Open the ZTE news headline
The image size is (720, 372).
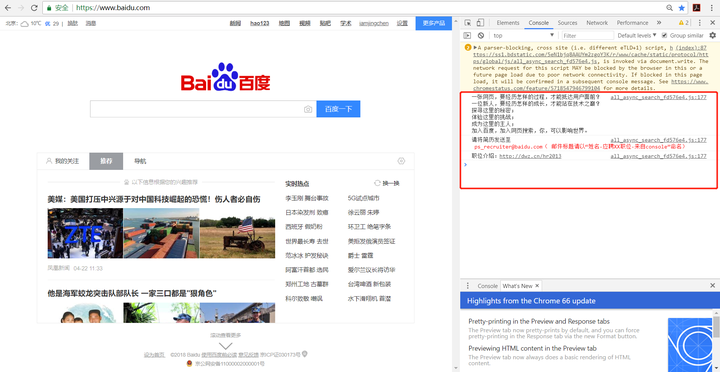tap(154, 199)
